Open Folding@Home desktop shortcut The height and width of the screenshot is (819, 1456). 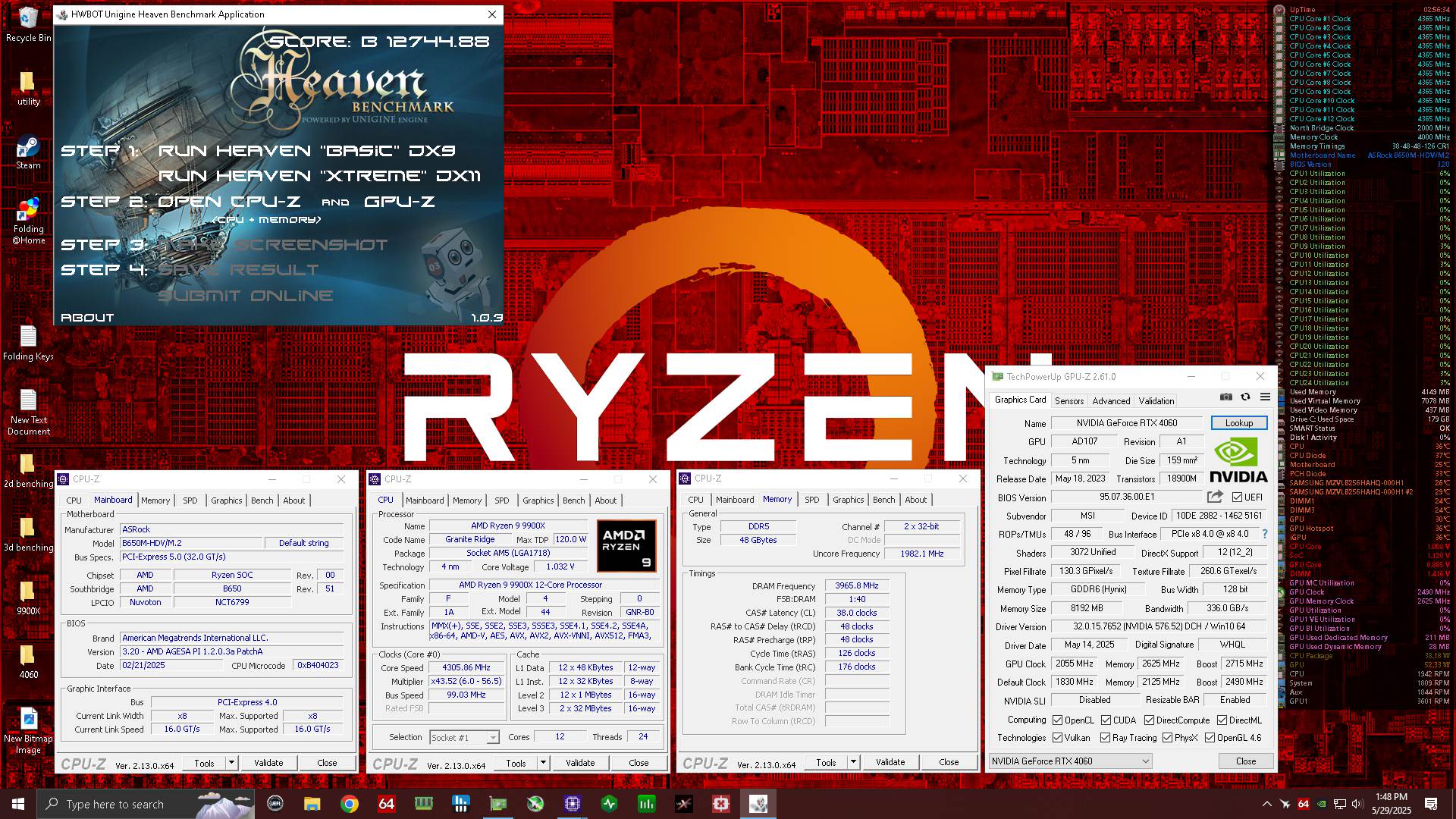tap(28, 221)
